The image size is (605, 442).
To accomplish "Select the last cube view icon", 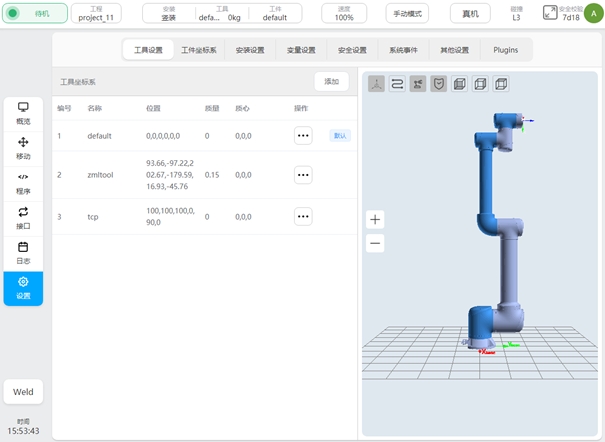I will (501, 84).
